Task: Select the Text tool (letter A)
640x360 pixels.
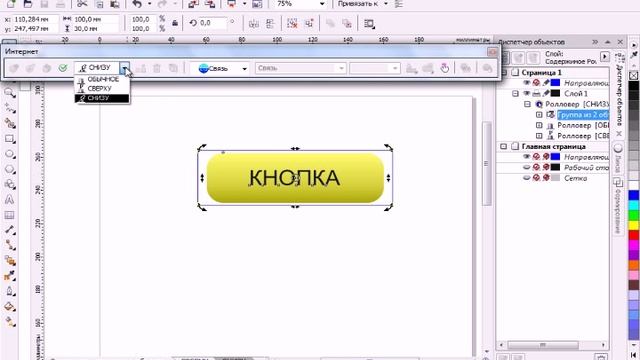Action: click(10, 200)
